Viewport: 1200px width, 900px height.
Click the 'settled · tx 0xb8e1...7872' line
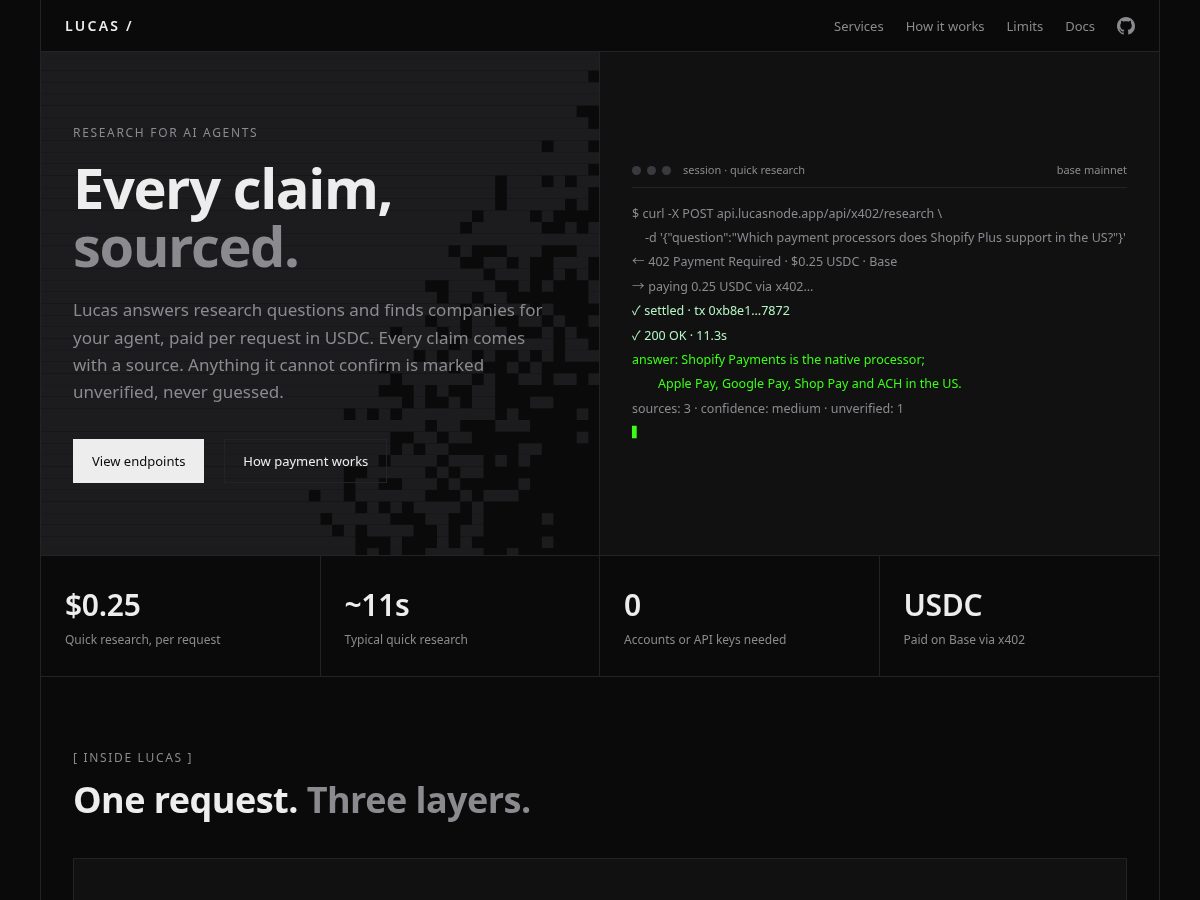point(711,310)
